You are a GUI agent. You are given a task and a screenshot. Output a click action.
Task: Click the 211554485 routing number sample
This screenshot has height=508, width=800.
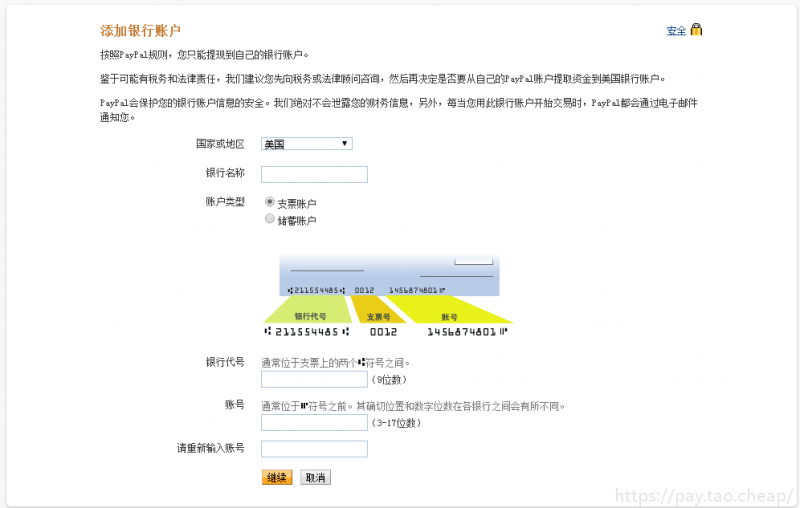click(x=307, y=332)
